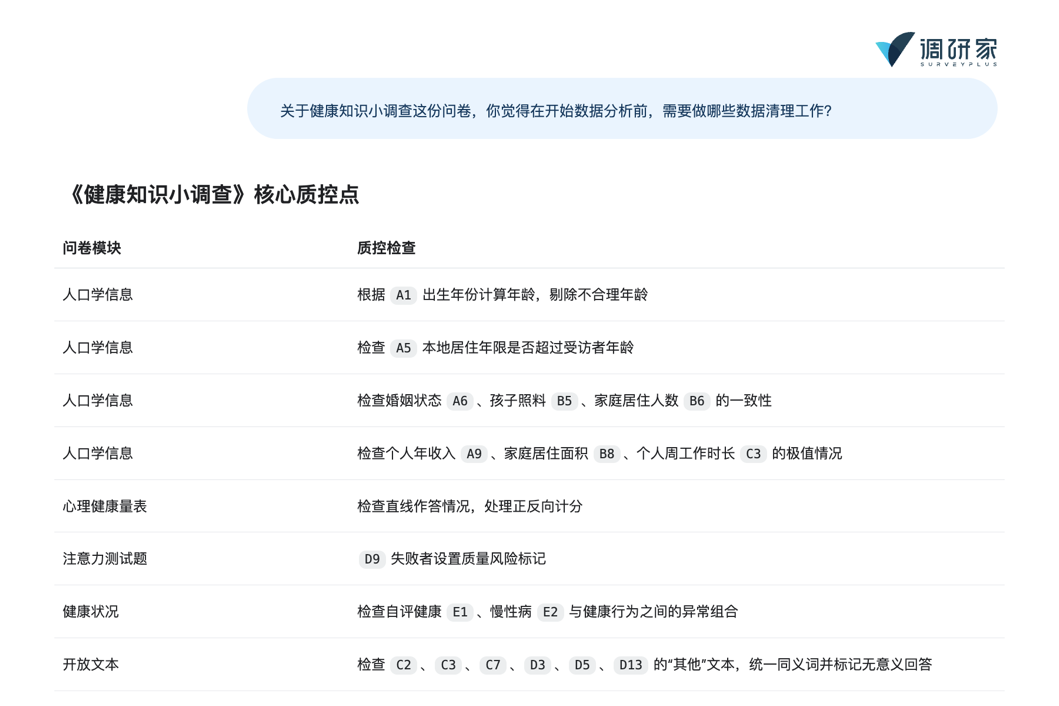Click the E2 tag after 慢性病
Screen dimensions: 1059x706
[x=550, y=612]
